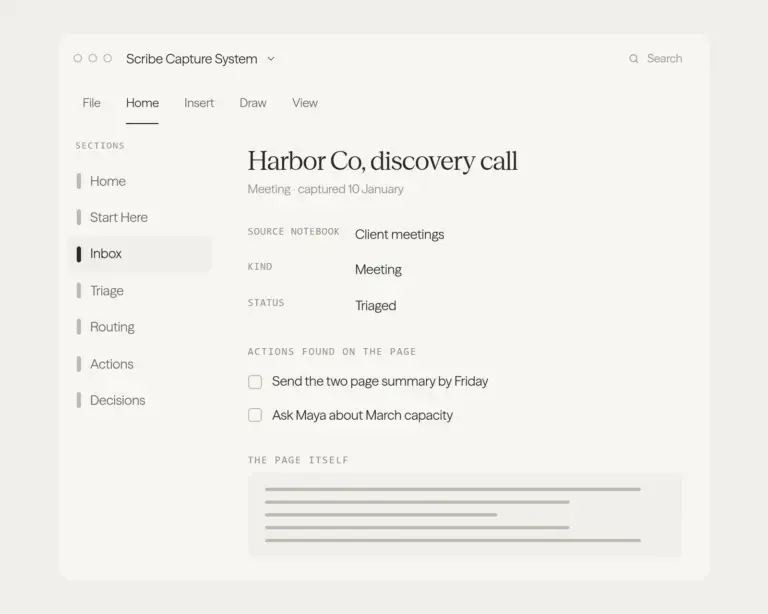Switch to the Home ribbon tab
The height and width of the screenshot is (614, 768).
tap(142, 103)
